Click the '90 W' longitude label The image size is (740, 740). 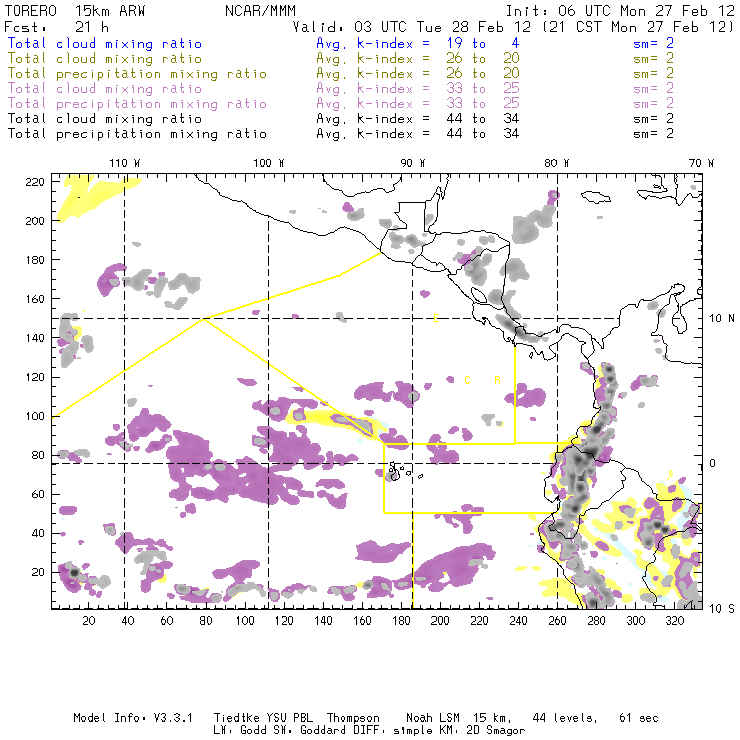(412, 163)
